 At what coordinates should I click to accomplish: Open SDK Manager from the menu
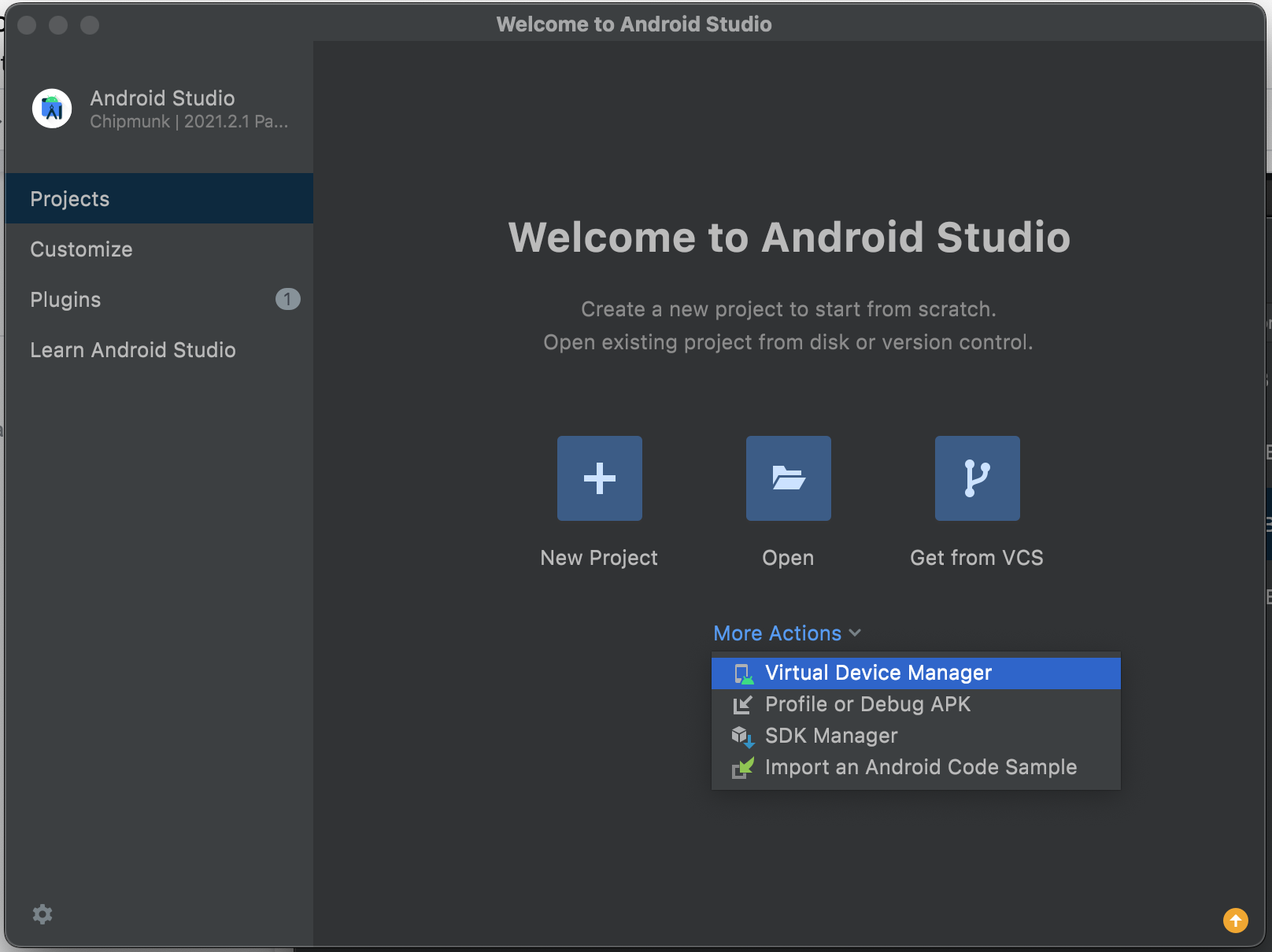coord(916,736)
